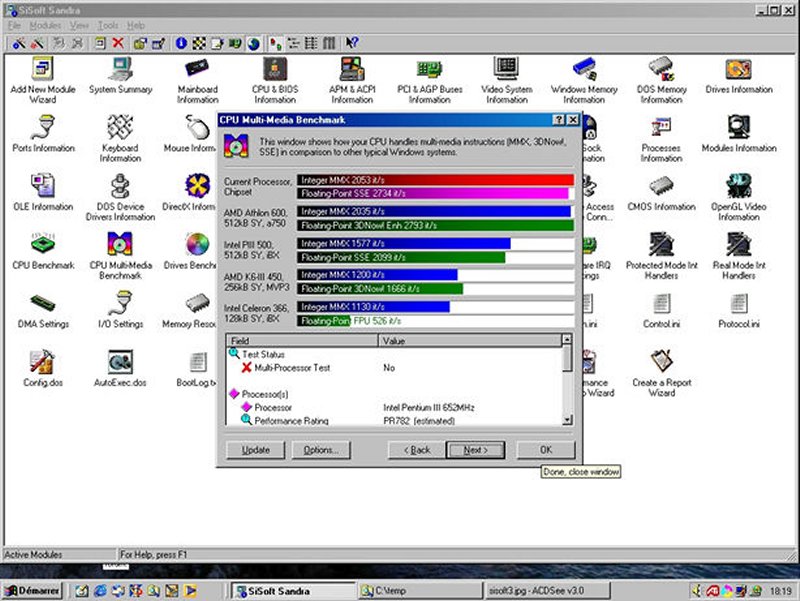800x601 pixels.
Task: Open Keyboard Information module
Action: point(120,139)
